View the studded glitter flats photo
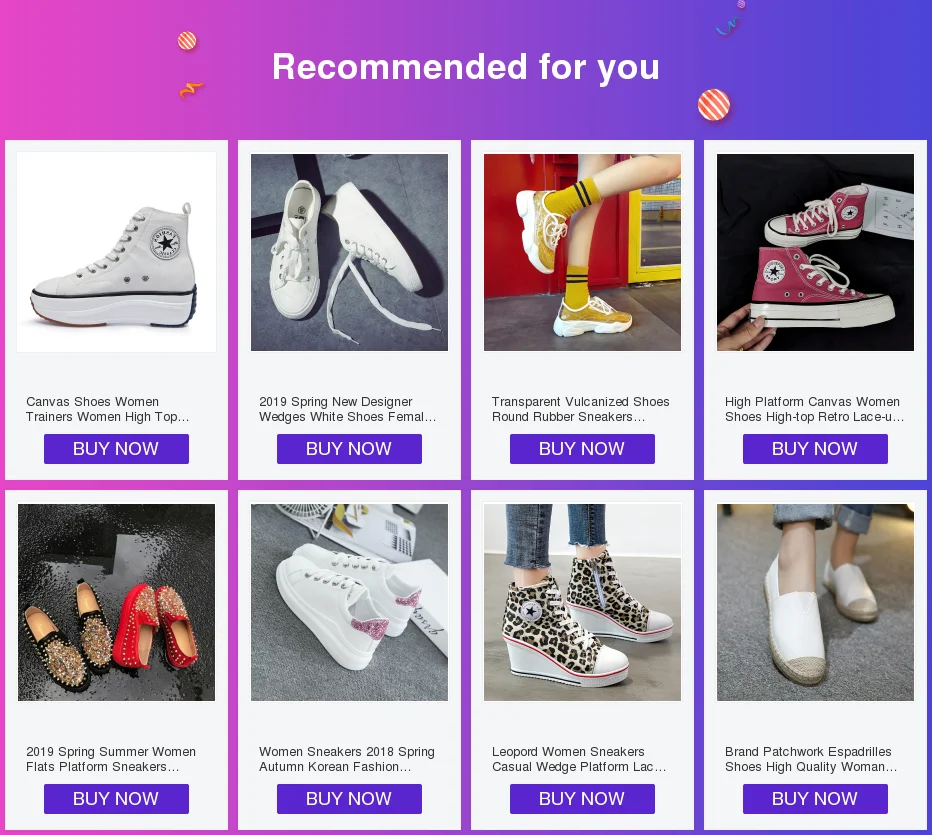The image size is (932, 835). click(x=116, y=602)
